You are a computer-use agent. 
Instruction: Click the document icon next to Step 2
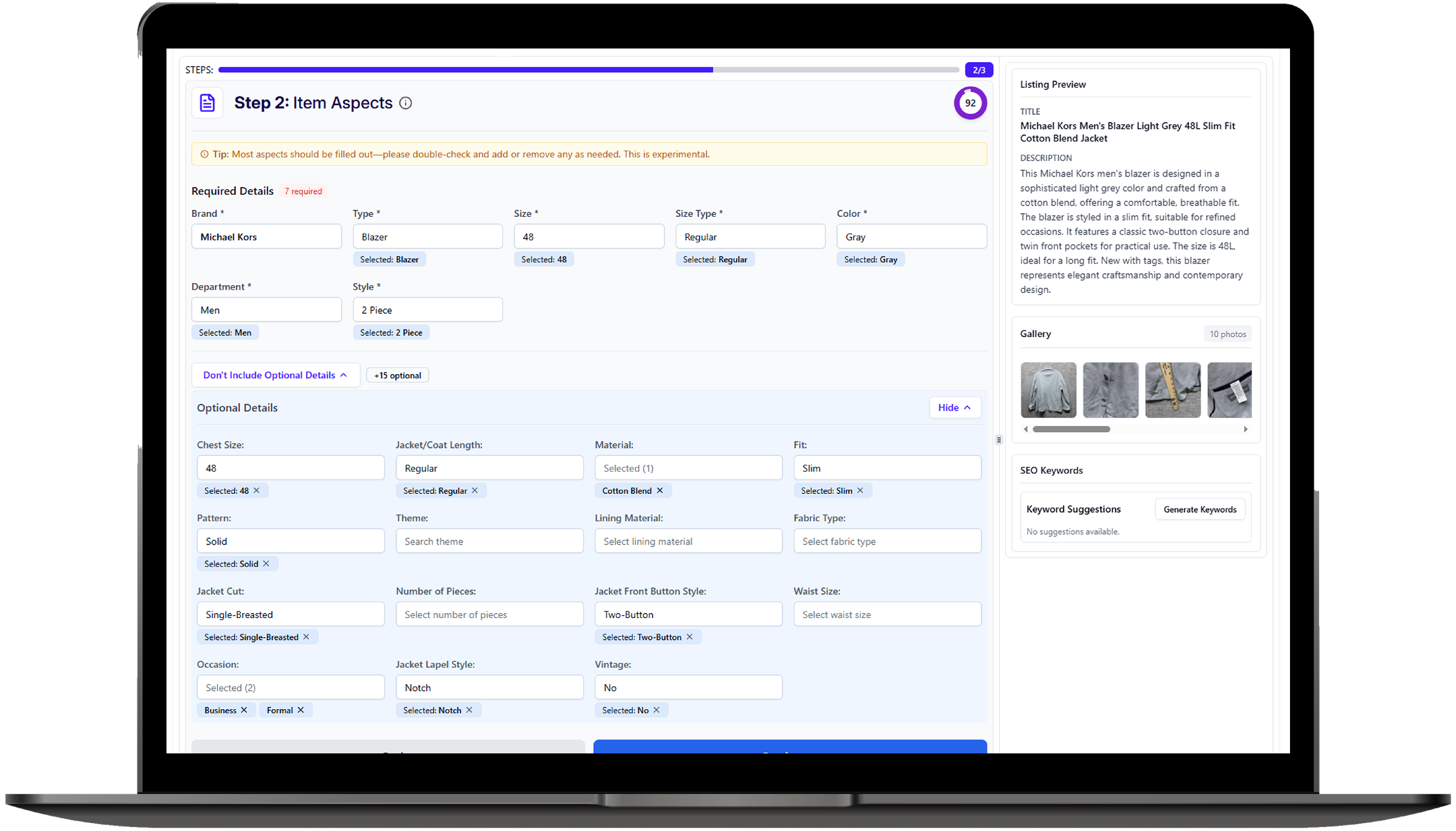click(207, 103)
